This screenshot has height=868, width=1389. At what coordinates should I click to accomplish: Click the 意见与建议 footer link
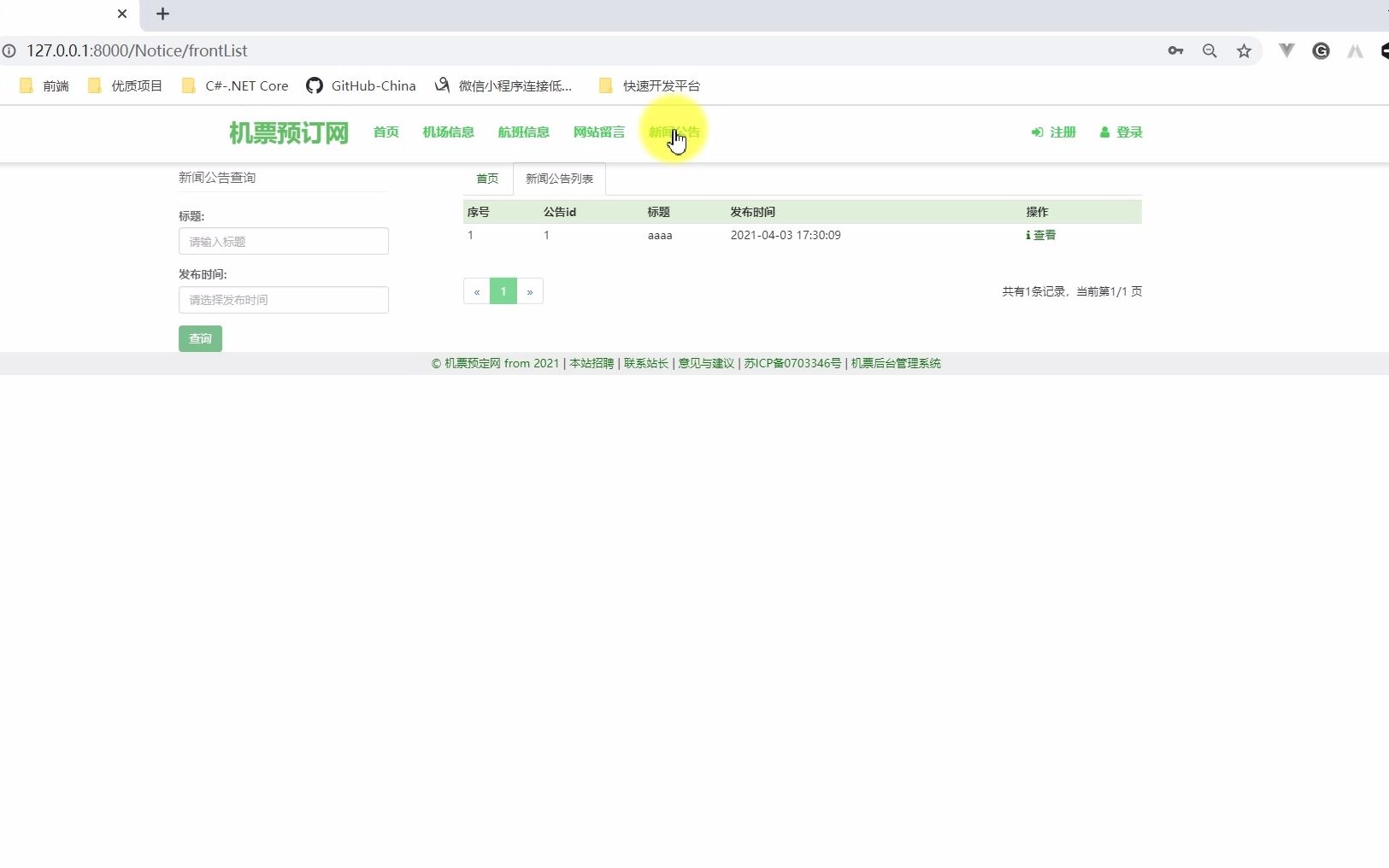pos(706,363)
